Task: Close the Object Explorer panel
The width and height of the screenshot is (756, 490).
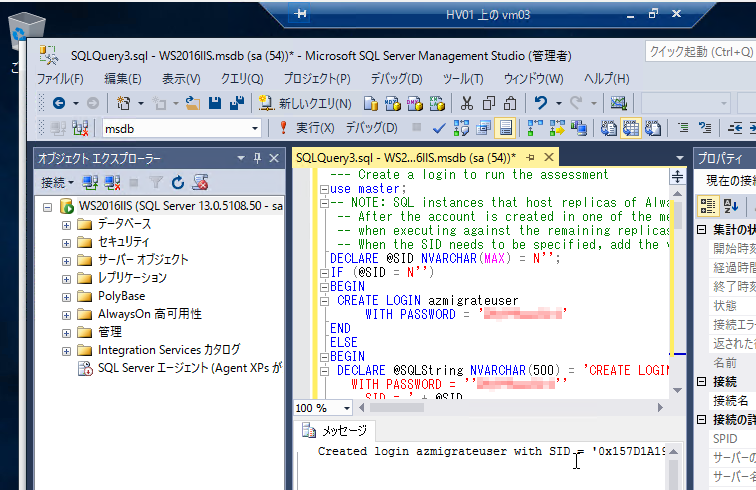Action: tap(274, 158)
